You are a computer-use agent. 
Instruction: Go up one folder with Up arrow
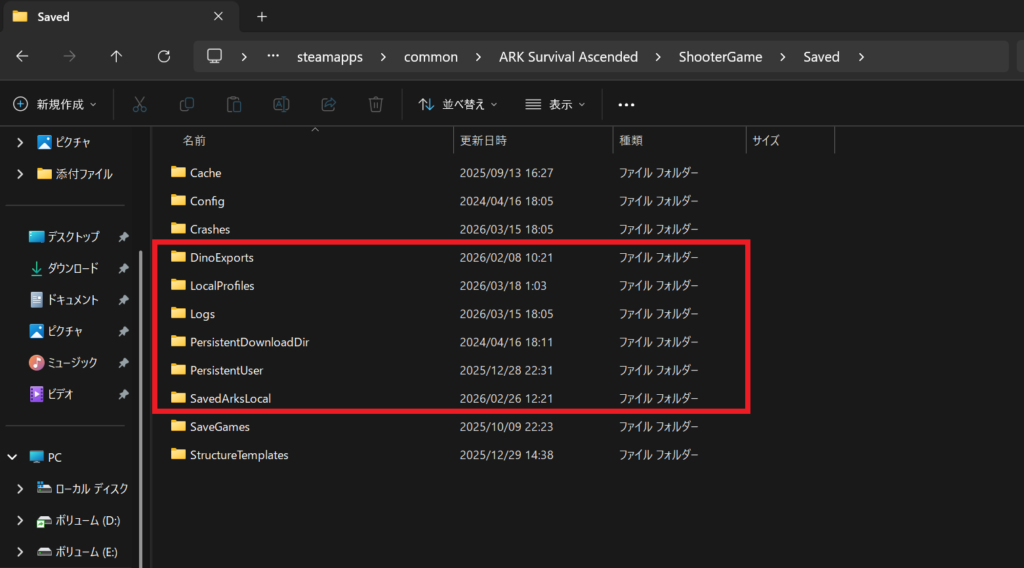click(x=116, y=57)
